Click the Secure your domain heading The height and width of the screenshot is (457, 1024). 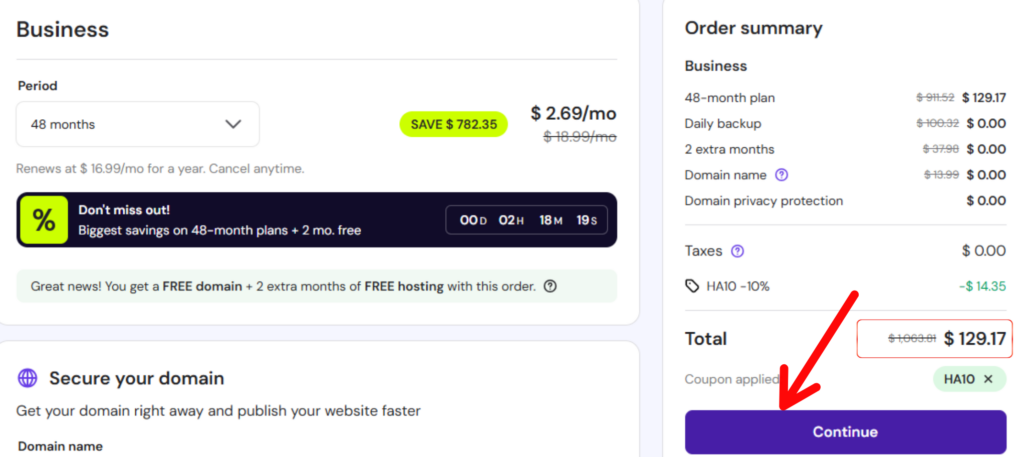[x=136, y=378]
